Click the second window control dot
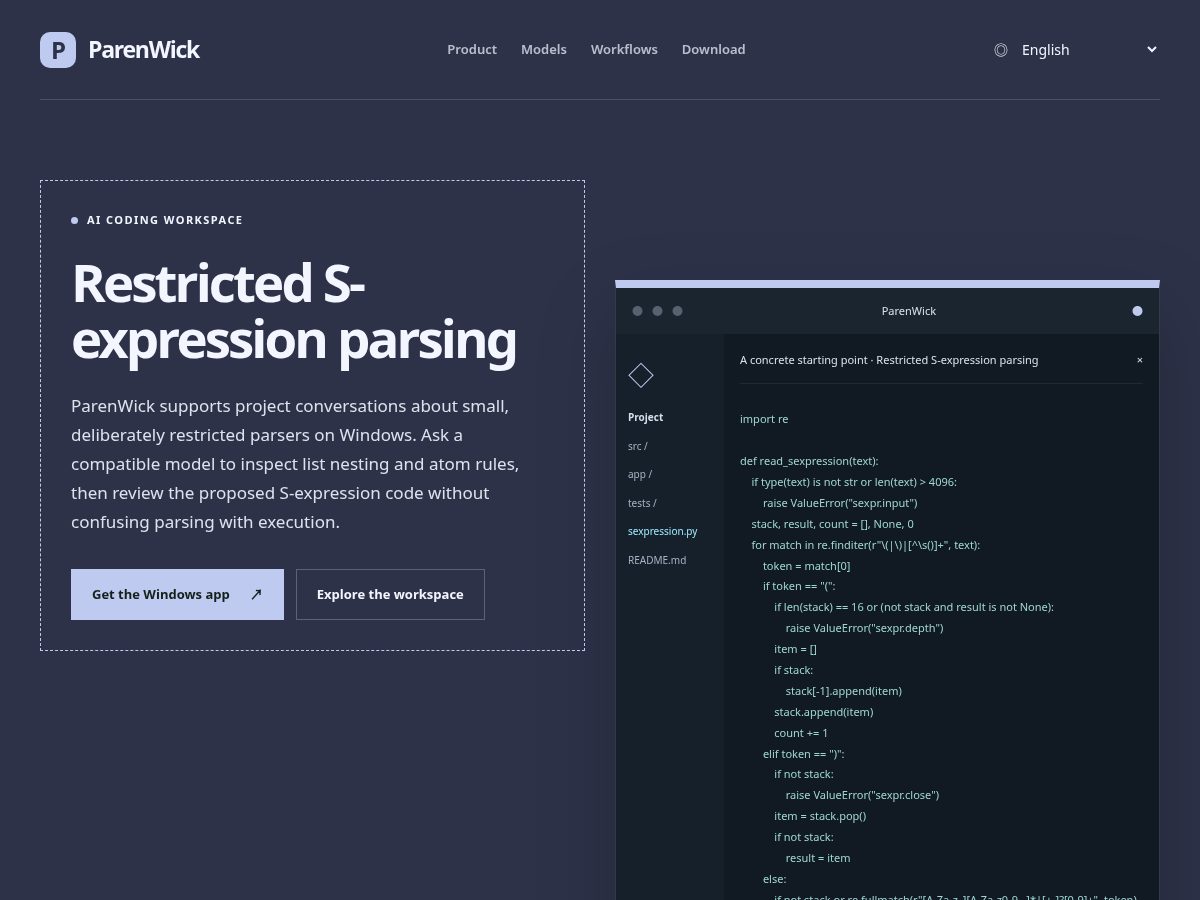Screen dimensions: 1200x900 coord(657,311)
